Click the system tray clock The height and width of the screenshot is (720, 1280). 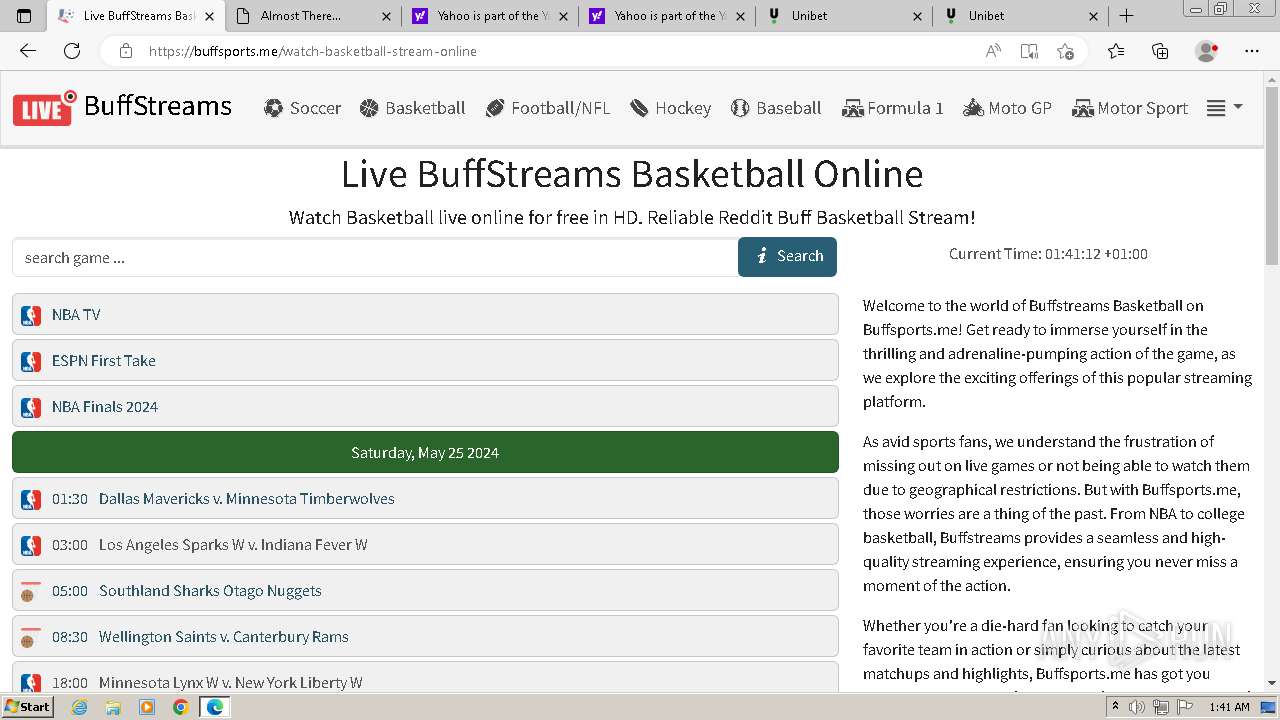1229,707
